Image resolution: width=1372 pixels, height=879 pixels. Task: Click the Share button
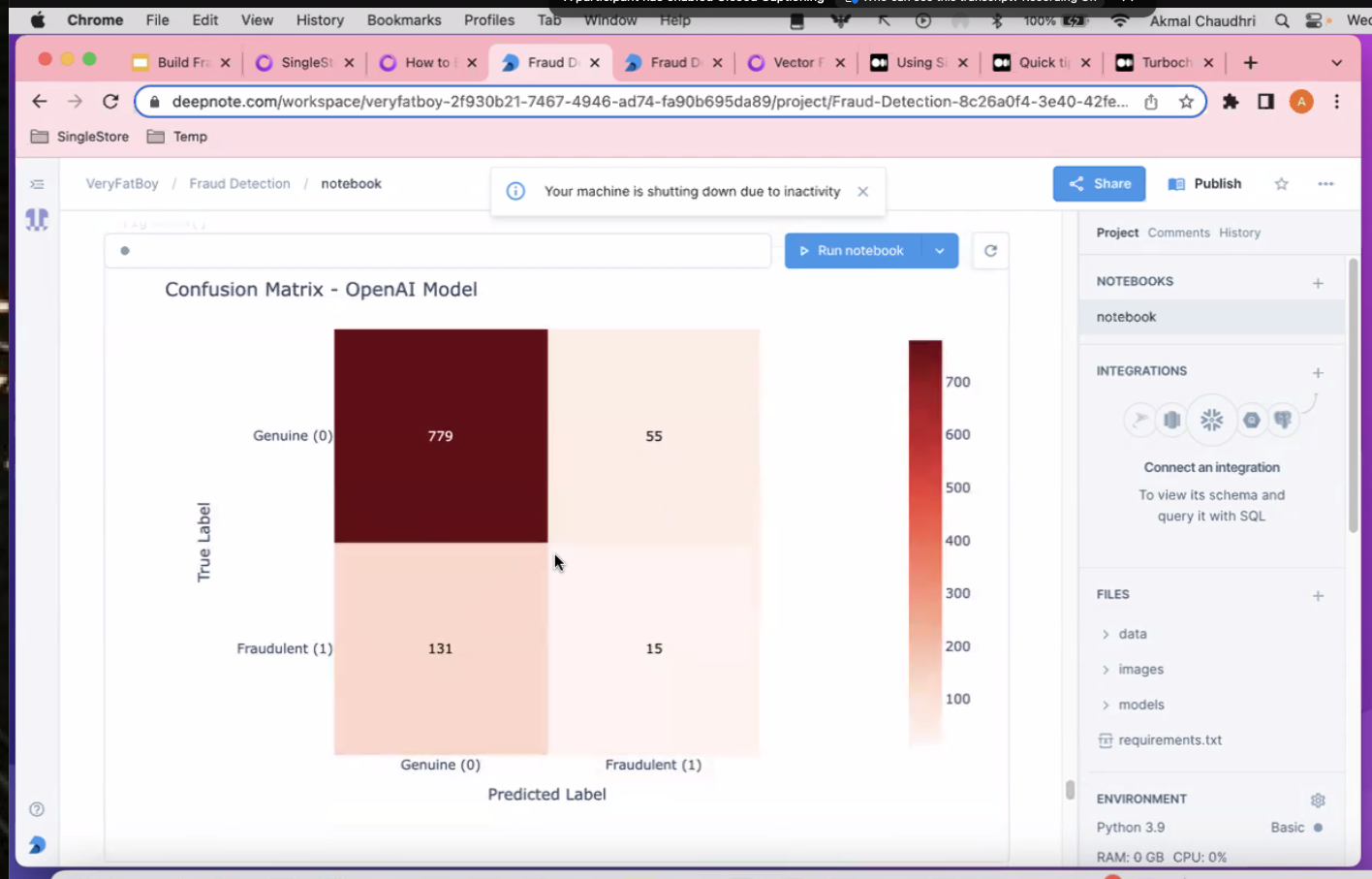point(1099,184)
